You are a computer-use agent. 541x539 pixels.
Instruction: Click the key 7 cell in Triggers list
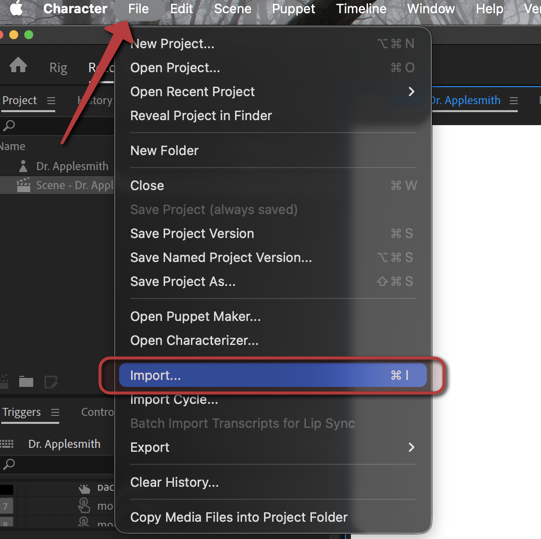coord(7,506)
